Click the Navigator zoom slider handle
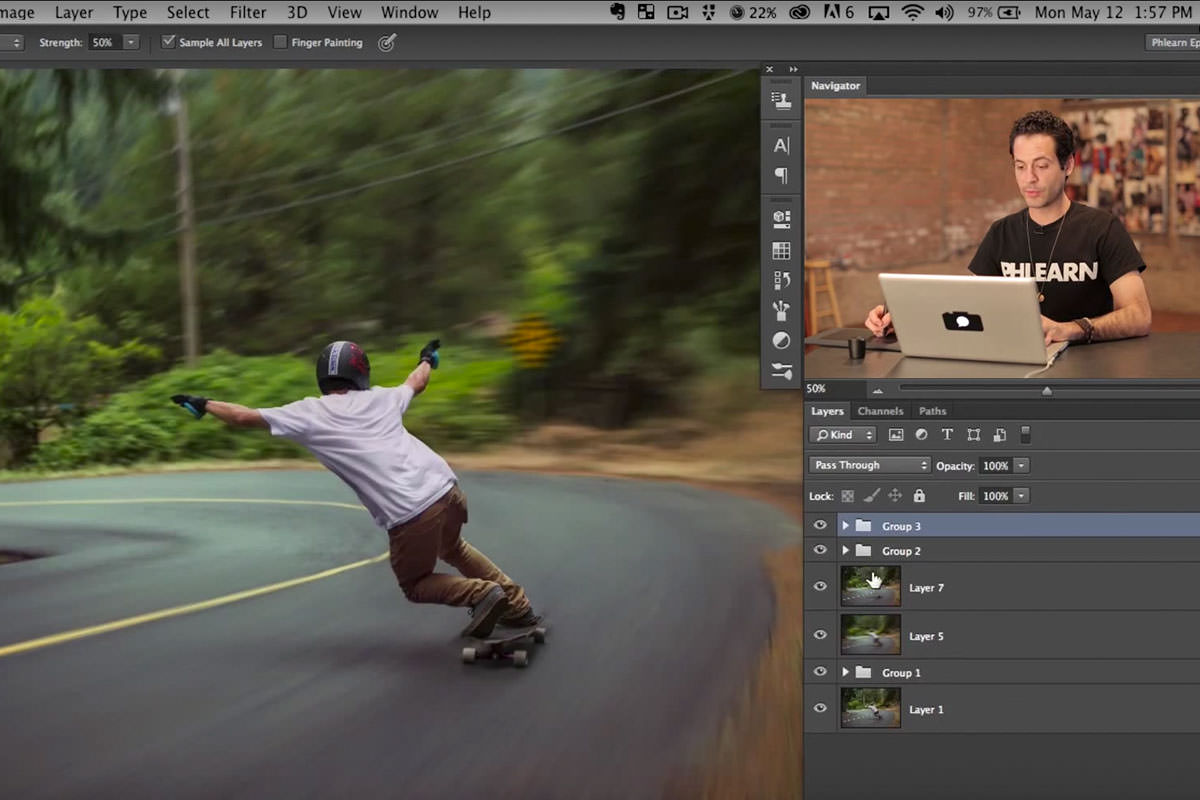This screenshot has height=800, width=1200. [1047, 390]
